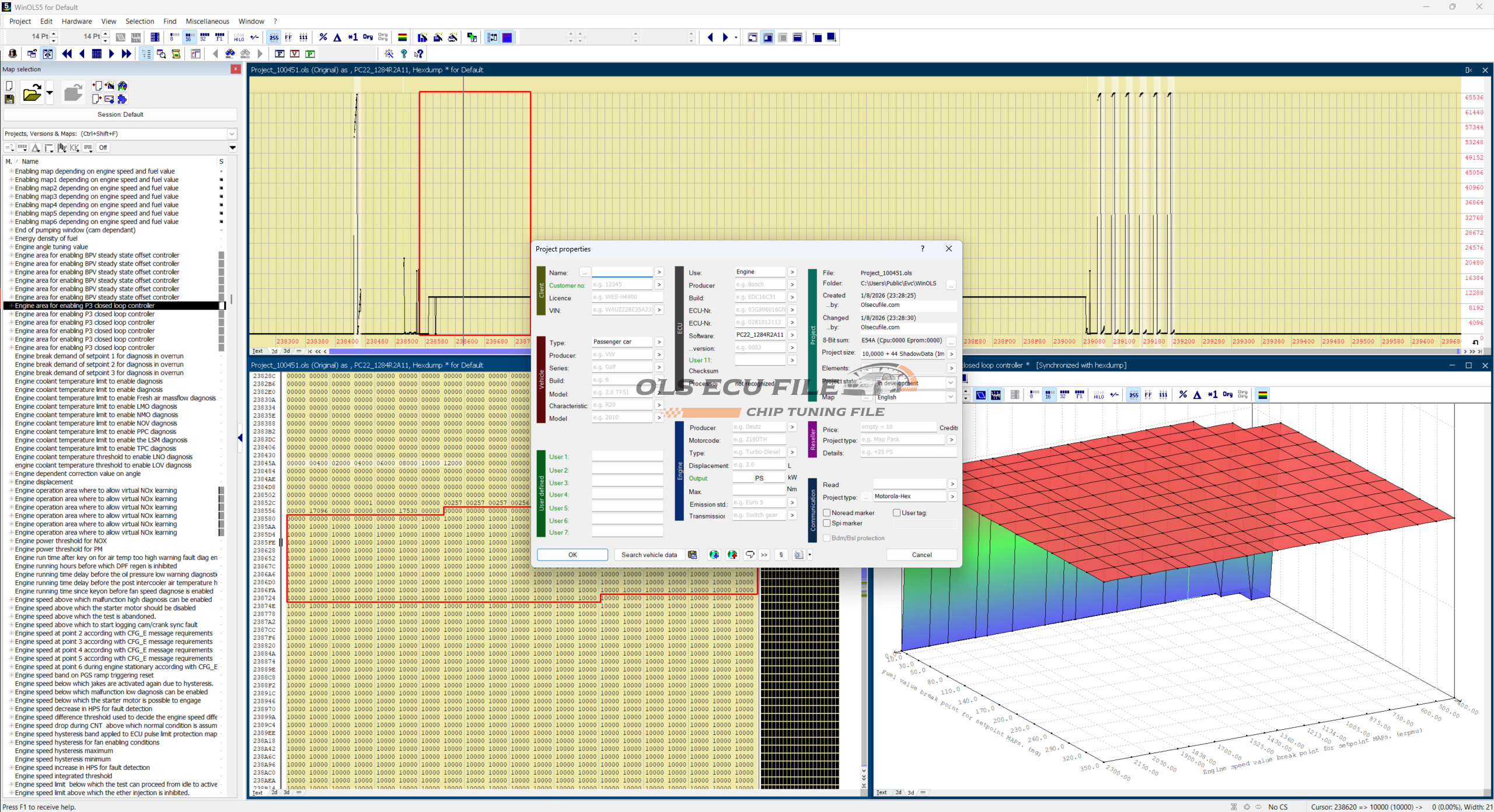Click the Org original values icon
1494x812 pixels.
pos(368,37)
